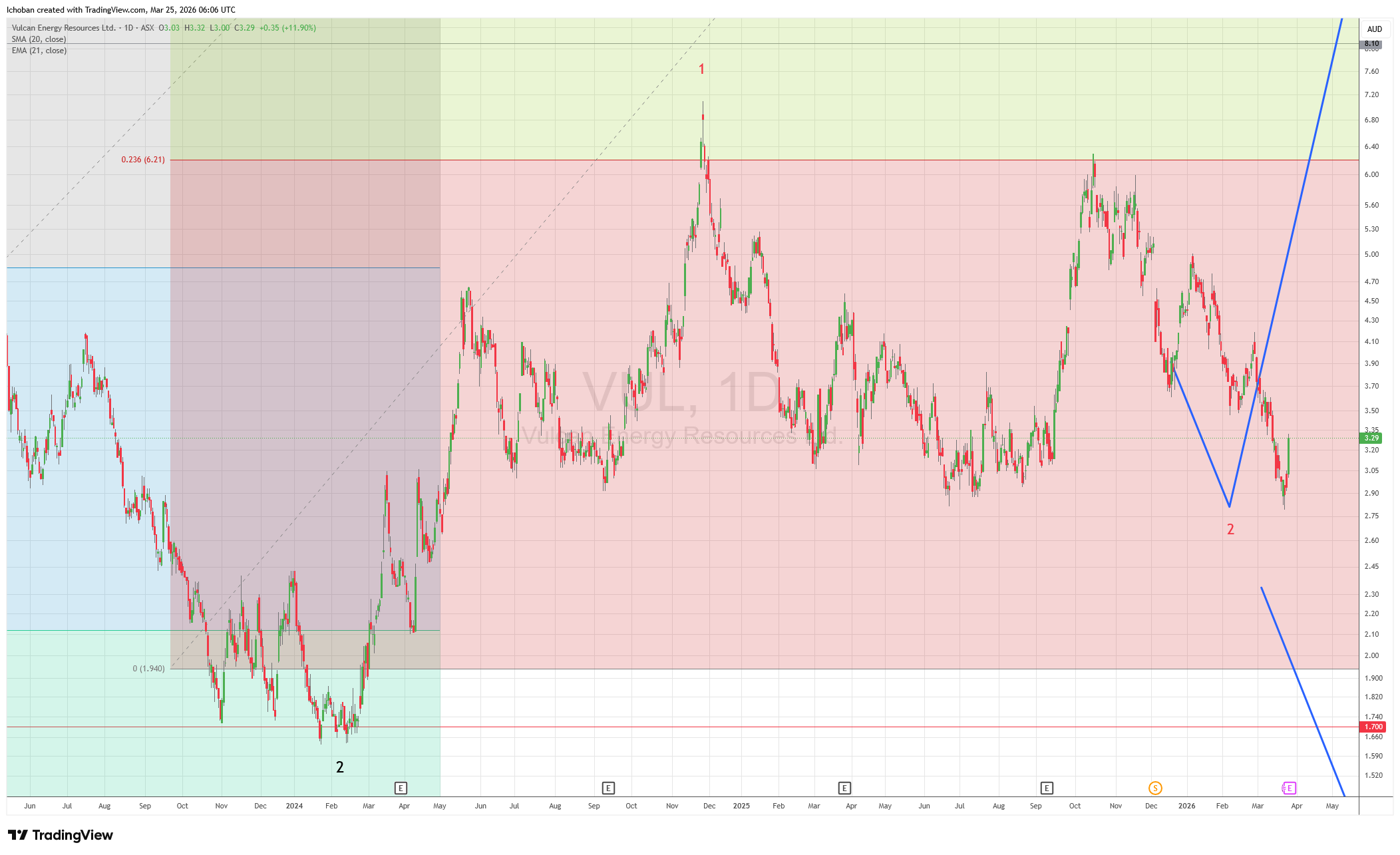Click the red 1.700 price label
Screen dimensions: 1400x855
[1373, 727]
